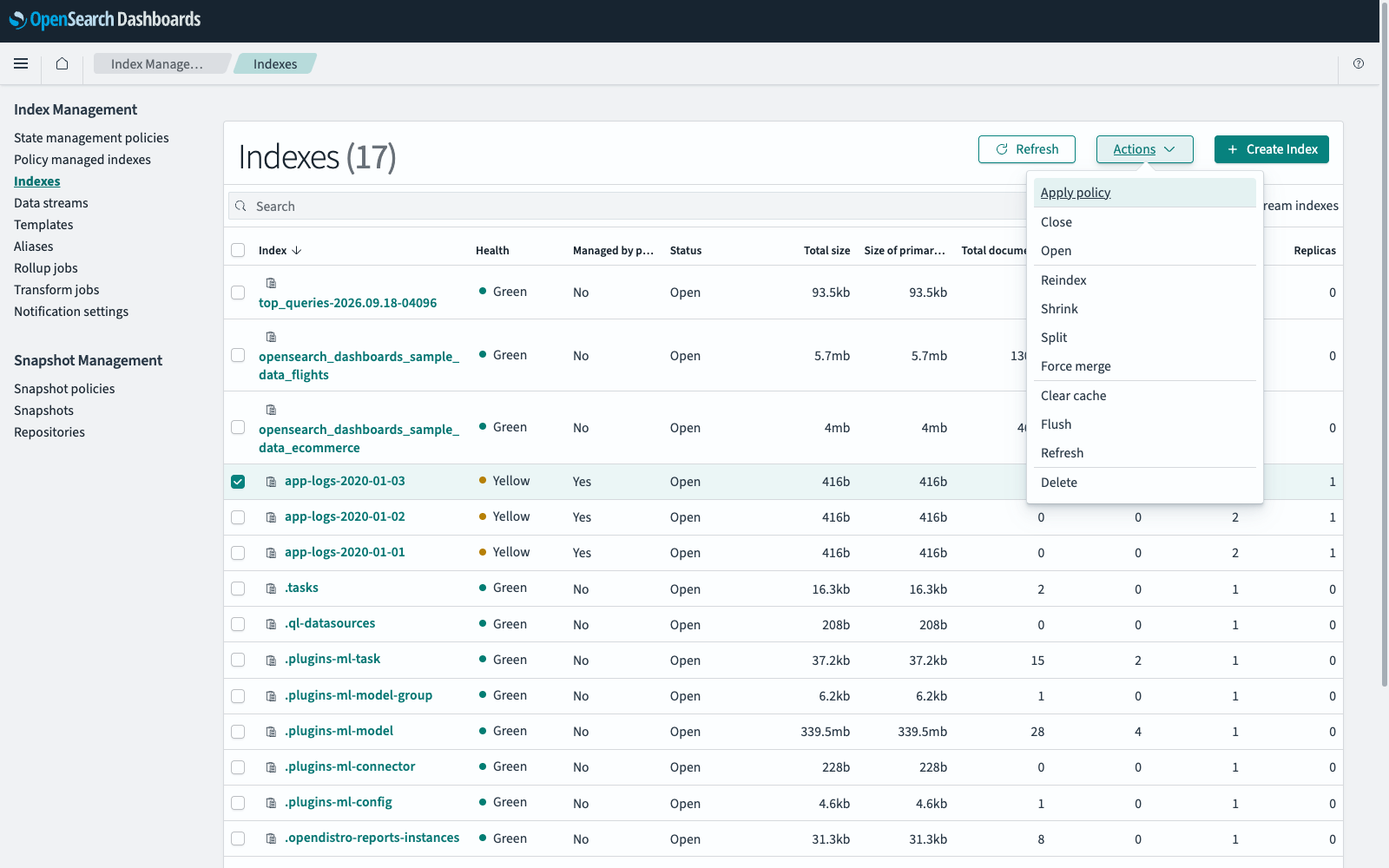Click document icon beside .plugins-ml-model-group
The height and width of the screenshot is (868, 1389).
coord(271,696)
